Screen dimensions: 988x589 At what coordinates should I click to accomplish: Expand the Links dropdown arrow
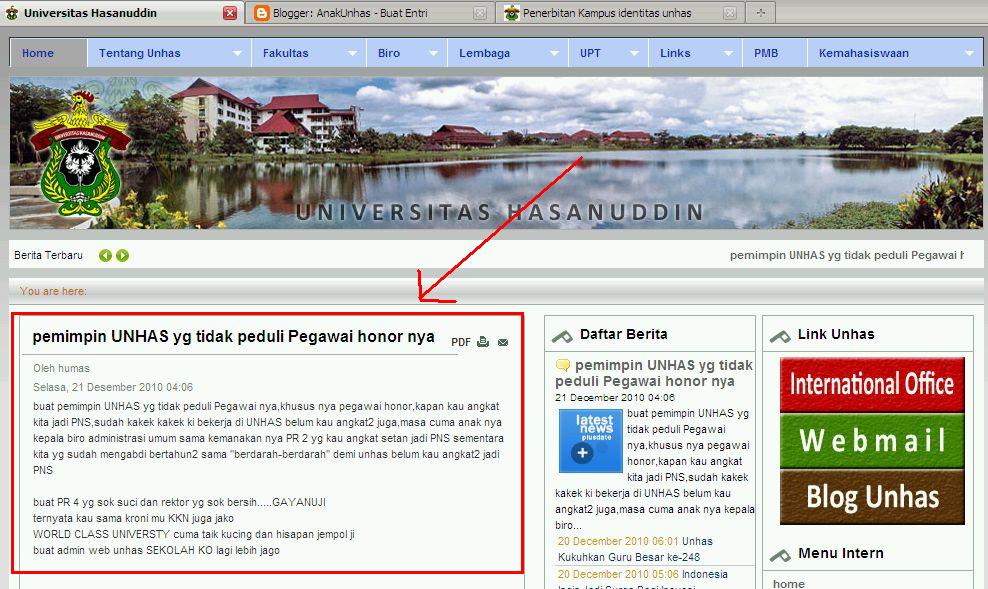(x=728, y=54)
